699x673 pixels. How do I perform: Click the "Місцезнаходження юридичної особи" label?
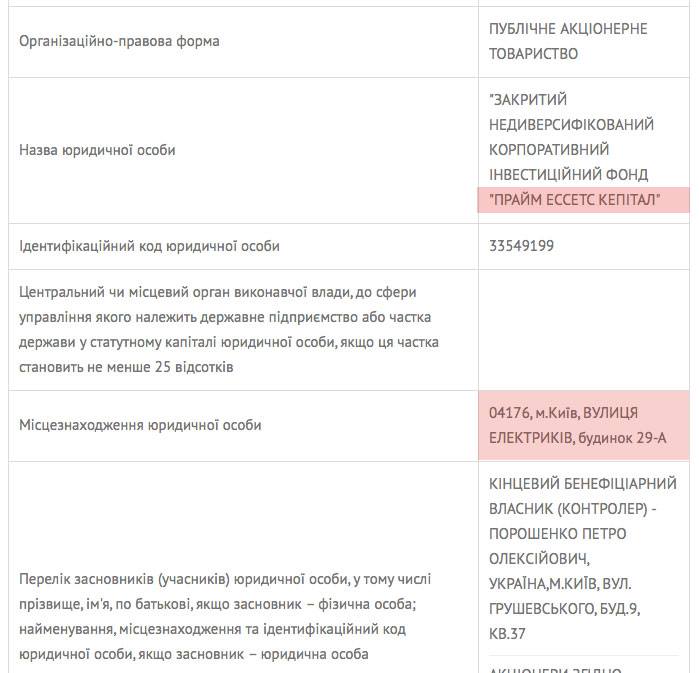pyautogui.click(x=140, y=425)
